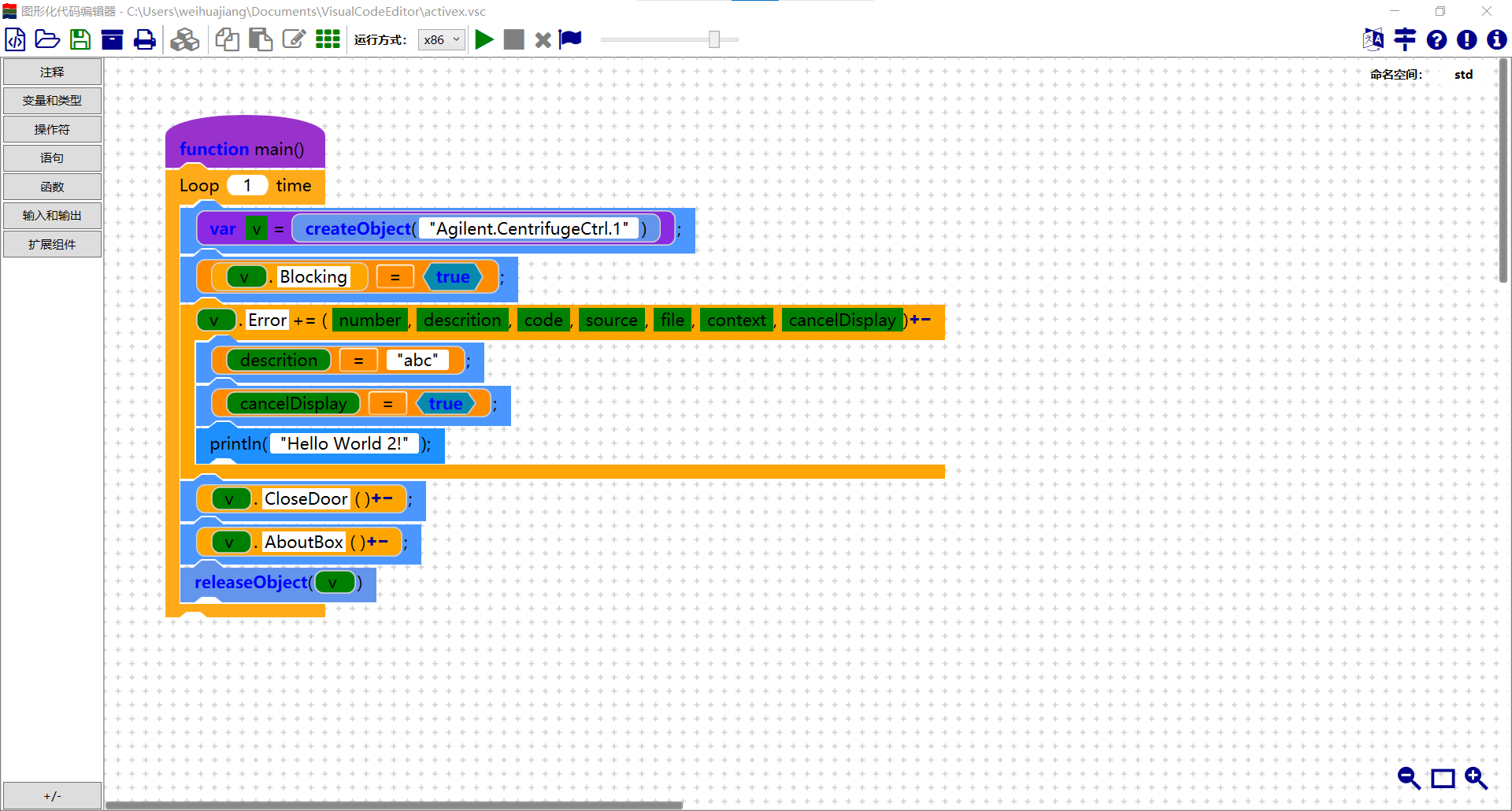Edit the "Hello World 2!" string
The image size is (1512, 811).
pos(344,443)
